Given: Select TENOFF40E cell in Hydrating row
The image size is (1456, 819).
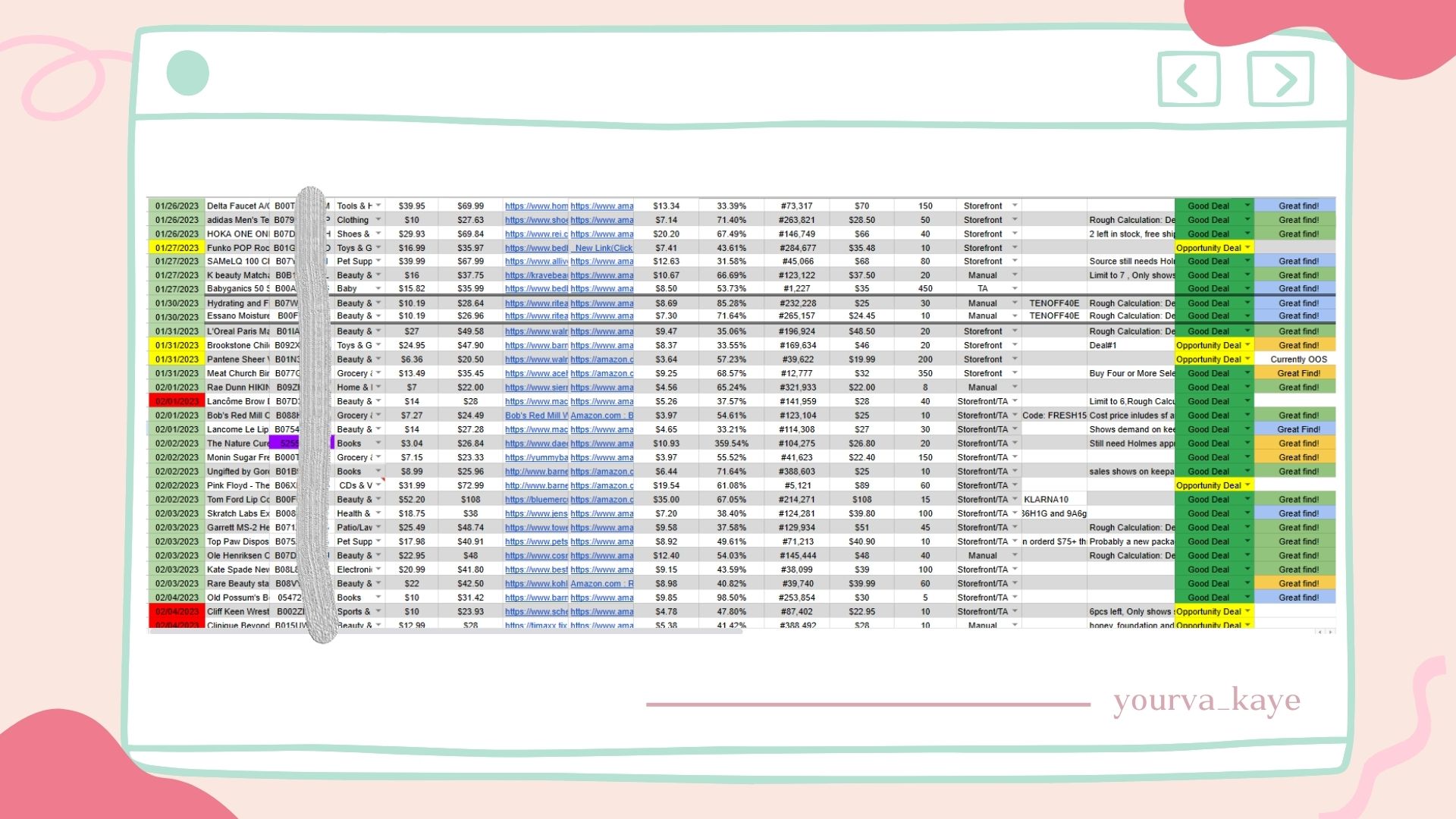Looking at the screenshot, I should tap(1054, 303).
